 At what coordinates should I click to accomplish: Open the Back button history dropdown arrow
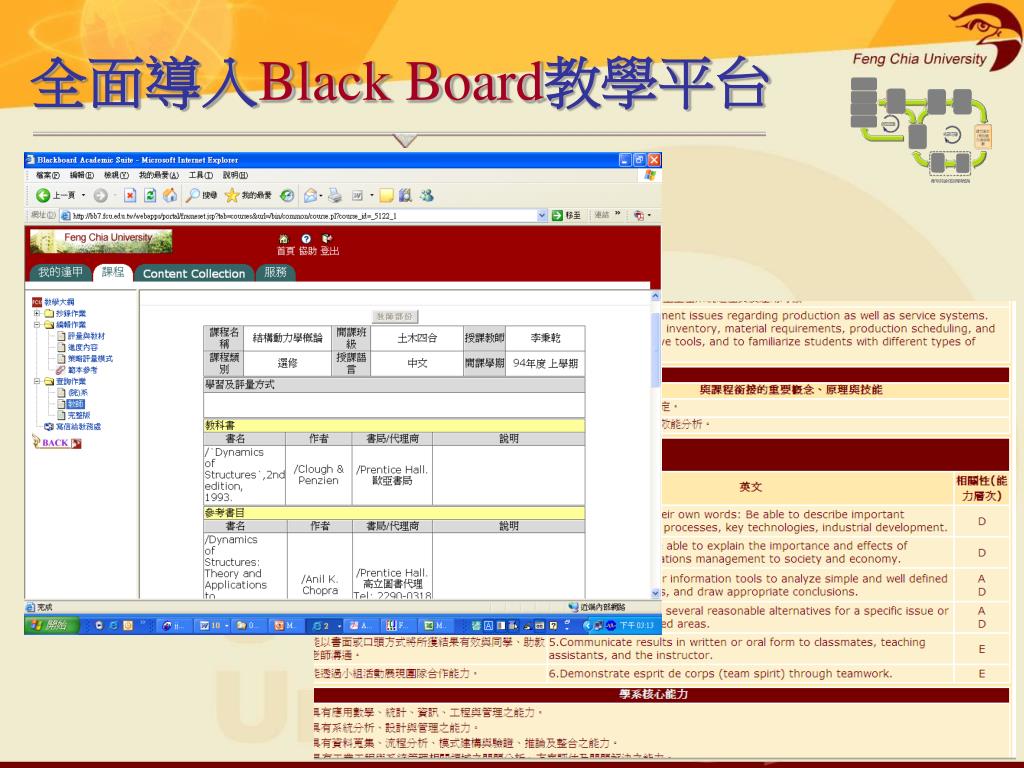pos(83,195)
